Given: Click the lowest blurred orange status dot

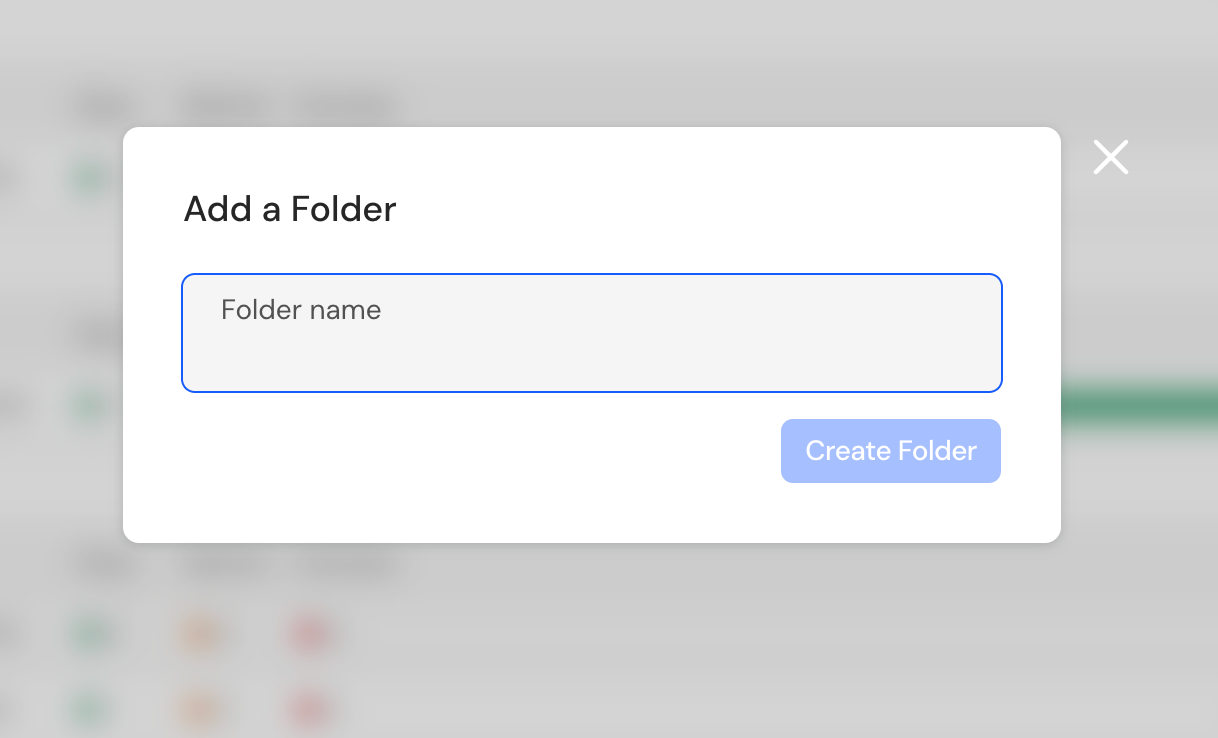Looking at the screenshot, I should coord(200,710).
